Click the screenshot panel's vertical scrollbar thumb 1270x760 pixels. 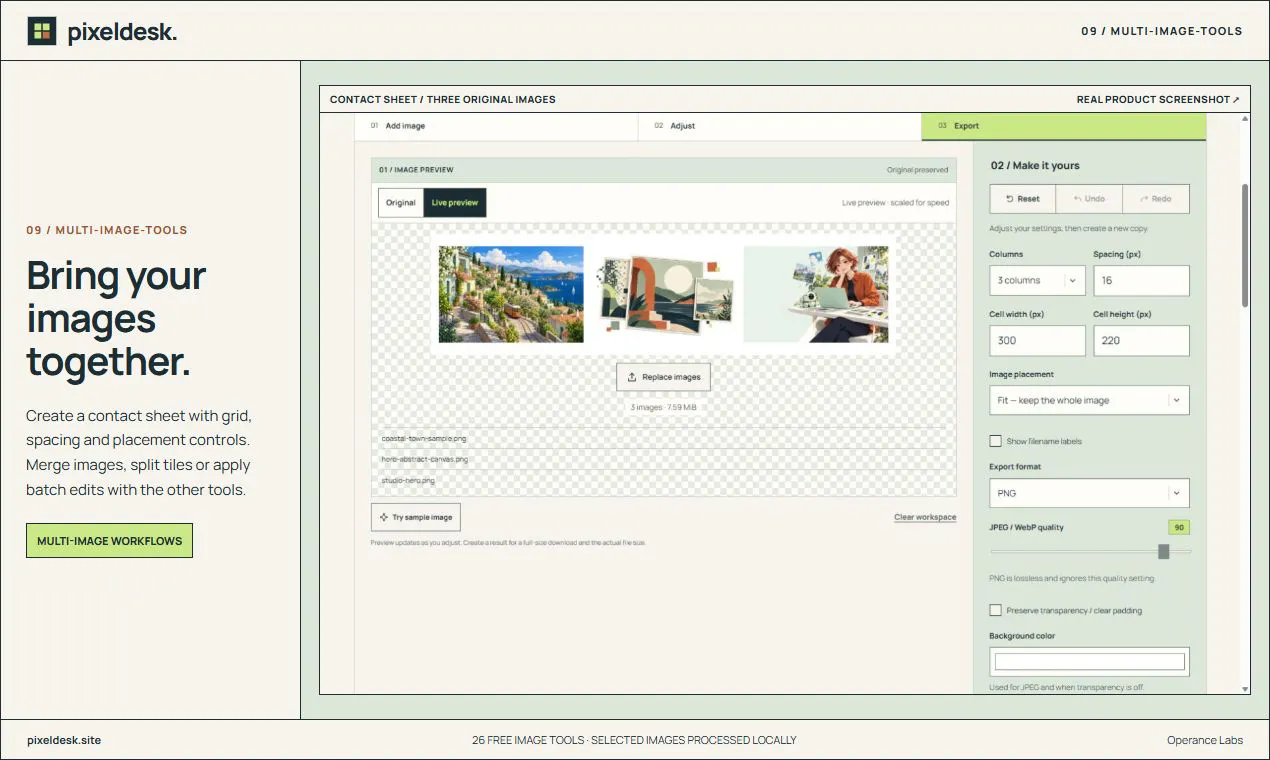pos(1245,245)
